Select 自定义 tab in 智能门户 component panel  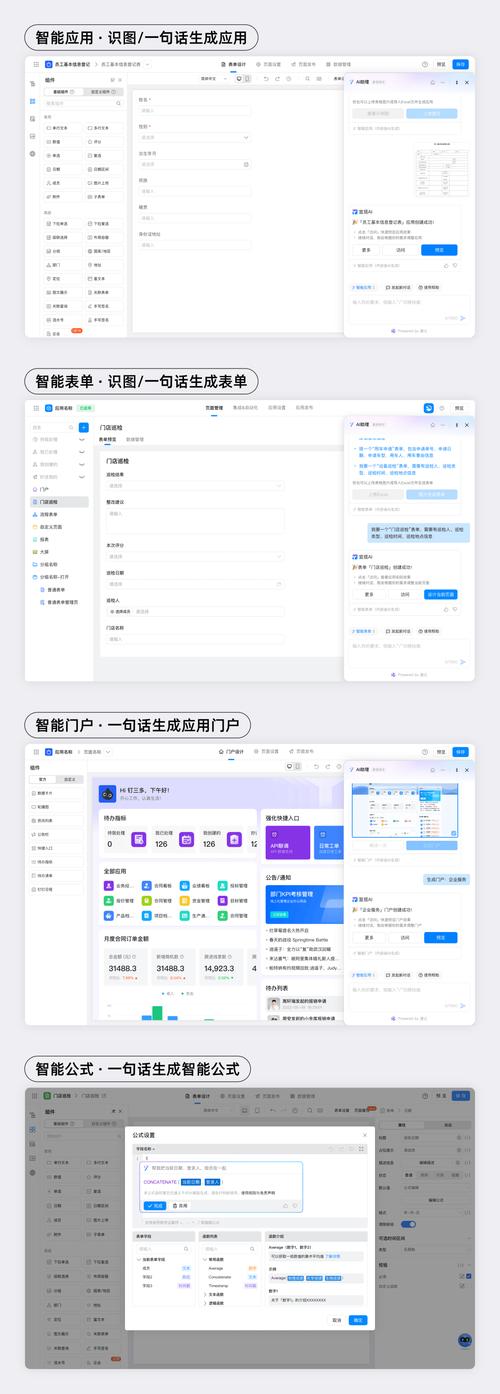(x=69, y=777)
